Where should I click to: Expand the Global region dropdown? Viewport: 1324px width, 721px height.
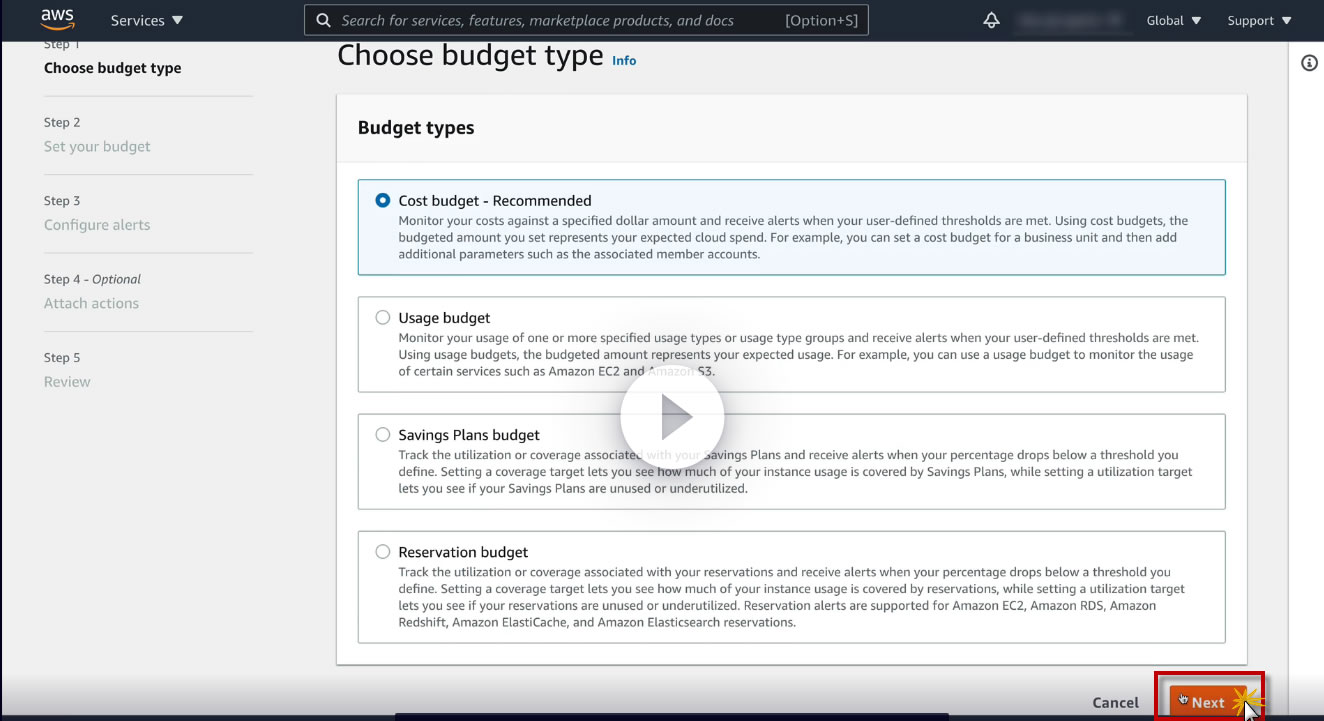click(x=1173, y=20)
